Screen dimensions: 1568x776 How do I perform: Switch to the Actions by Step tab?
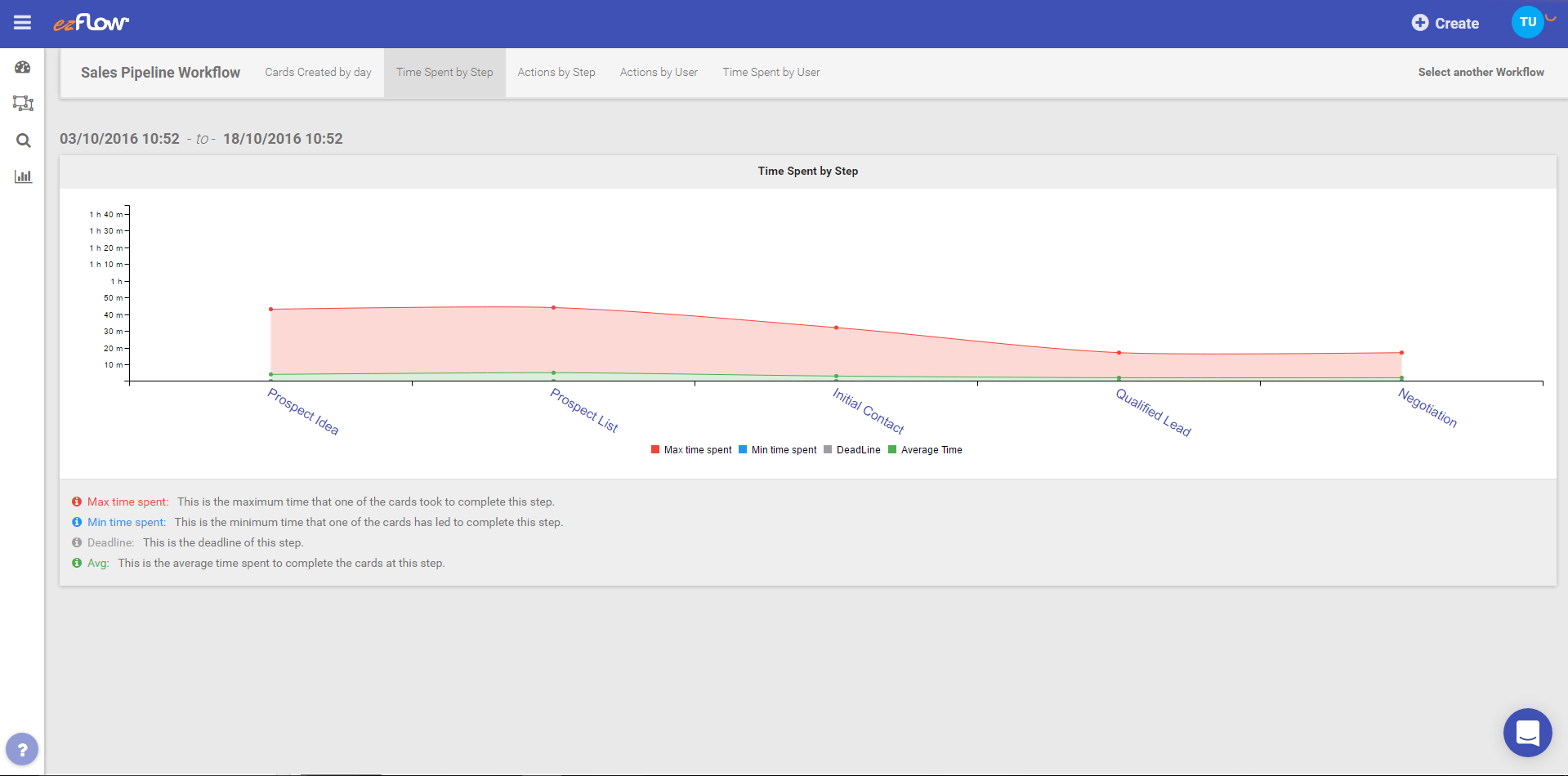pos(556,72)
